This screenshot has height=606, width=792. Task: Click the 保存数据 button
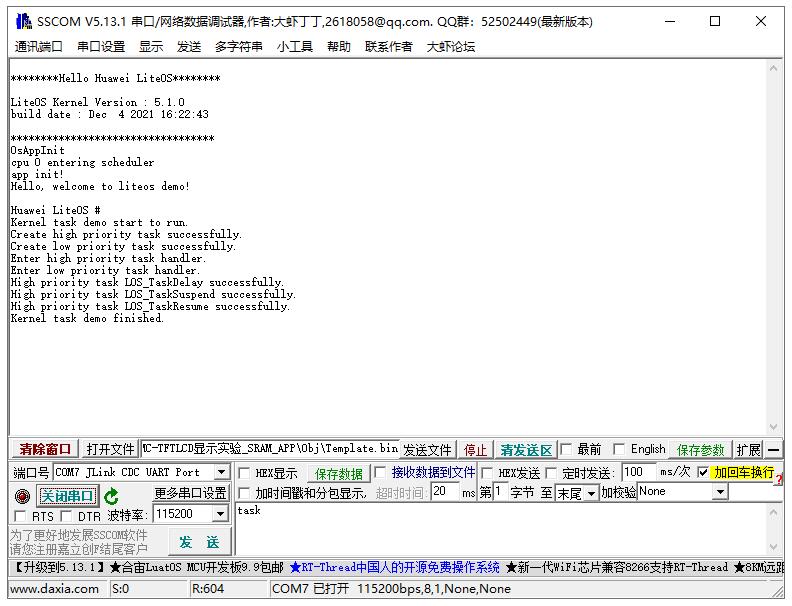click(x=338, y=474)
